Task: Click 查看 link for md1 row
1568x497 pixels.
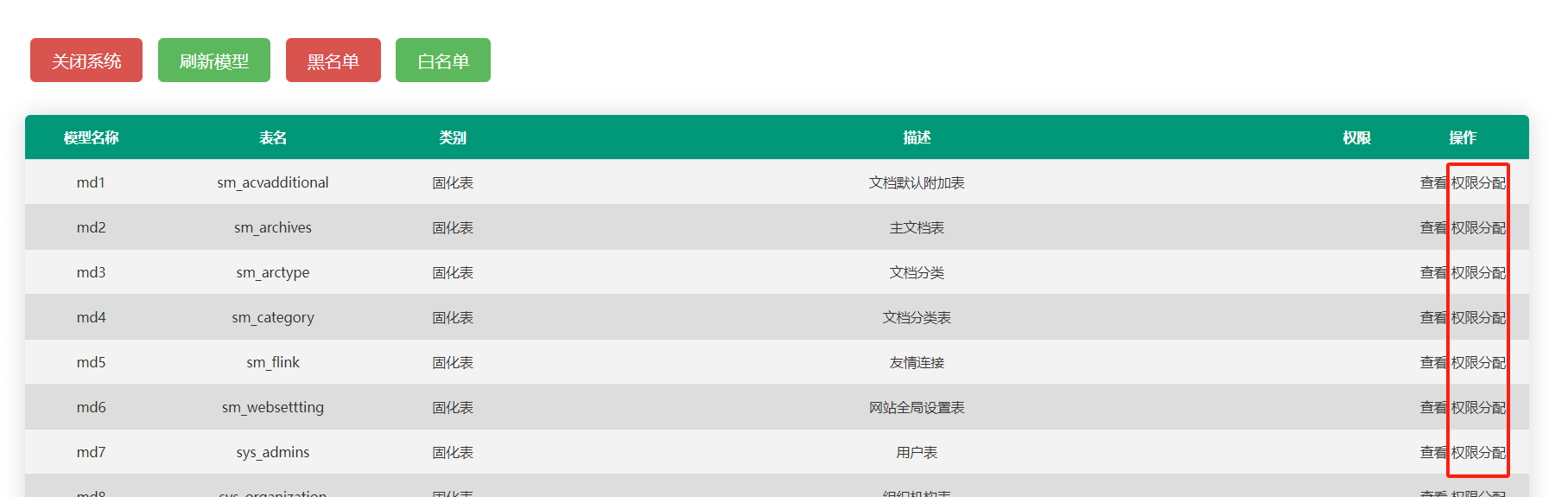Action: [x=1432, y=182]
